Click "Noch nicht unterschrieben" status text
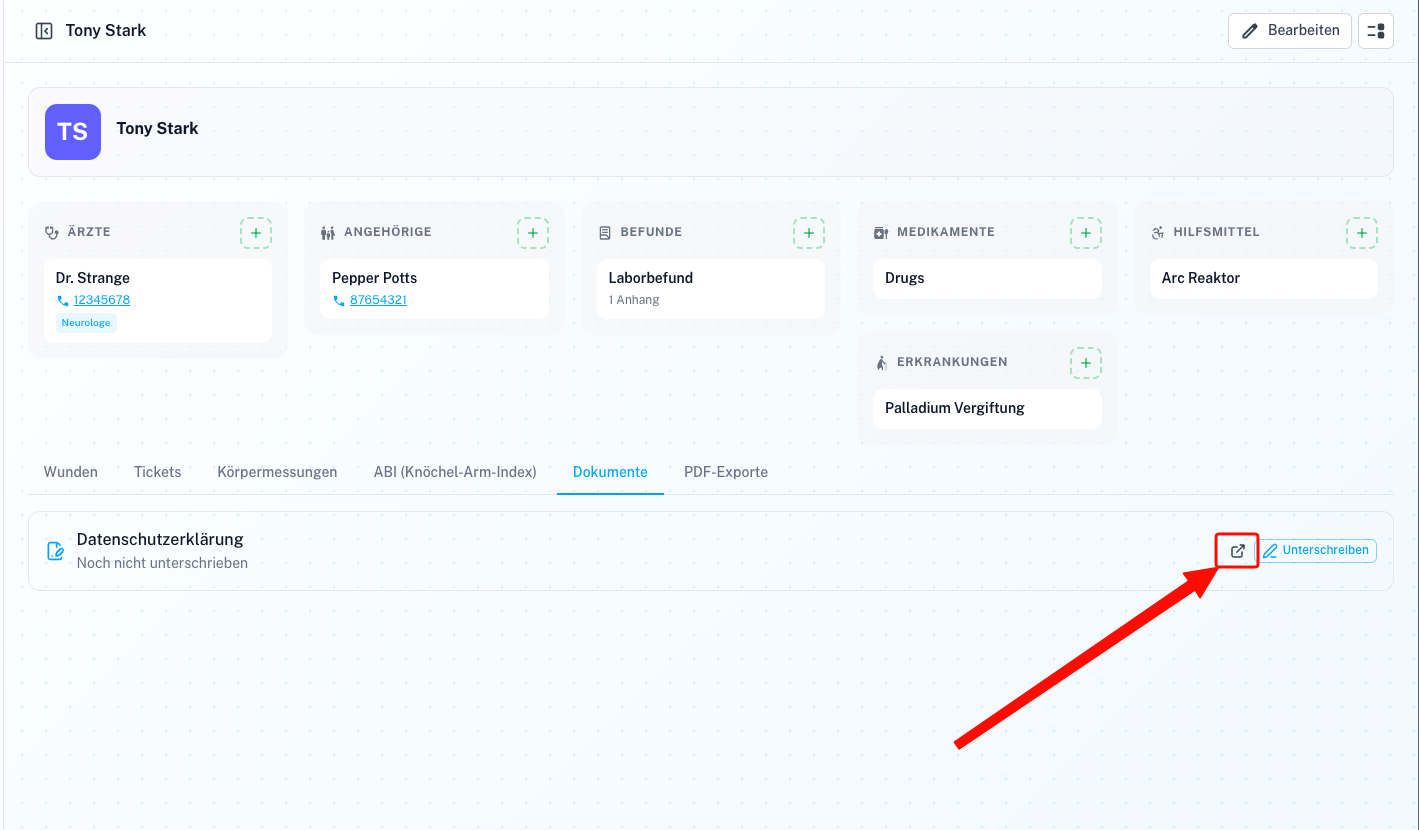1419x830 pixels. 162,563
